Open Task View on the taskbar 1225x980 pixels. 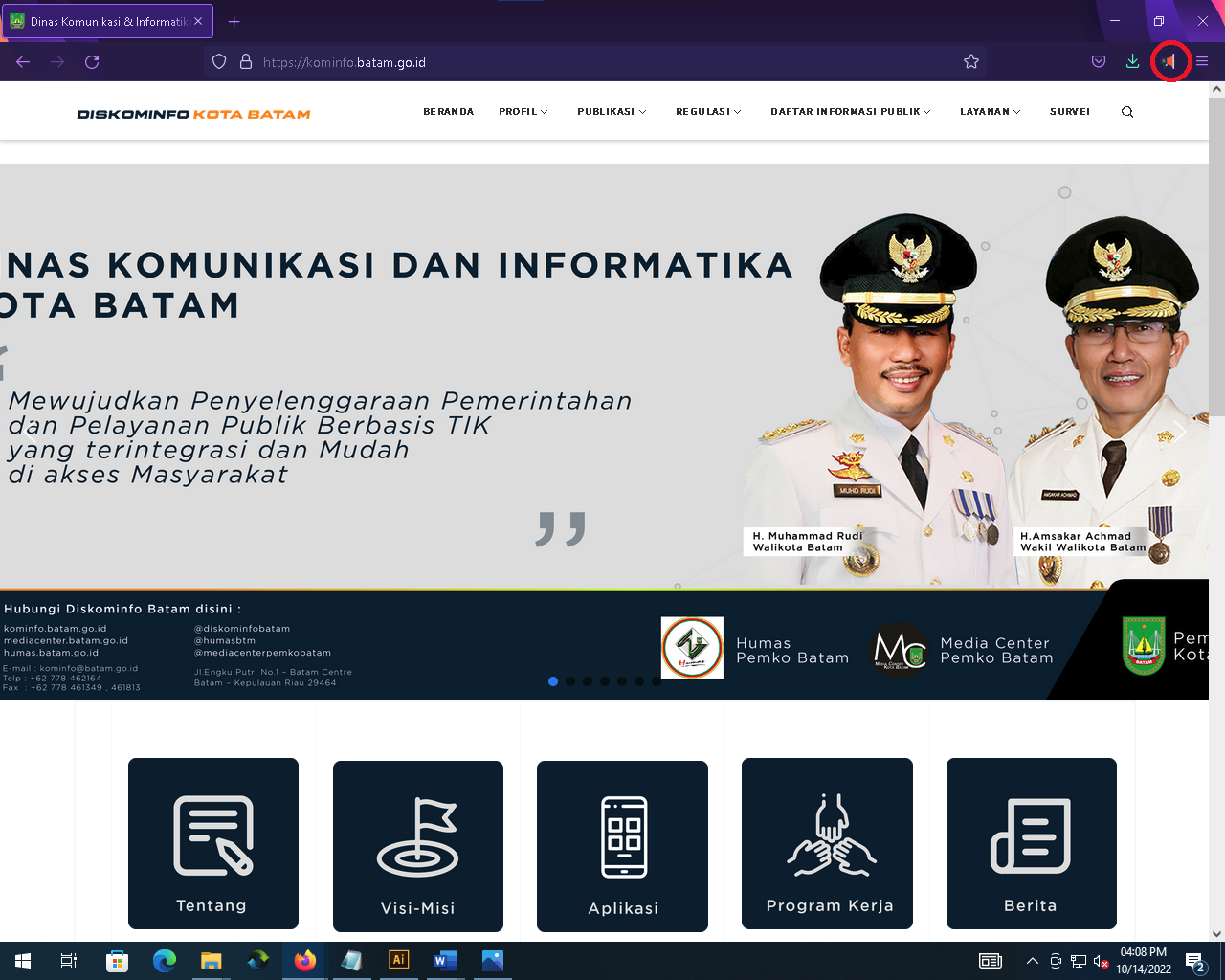pyautogui.click(x=69, y=961)
